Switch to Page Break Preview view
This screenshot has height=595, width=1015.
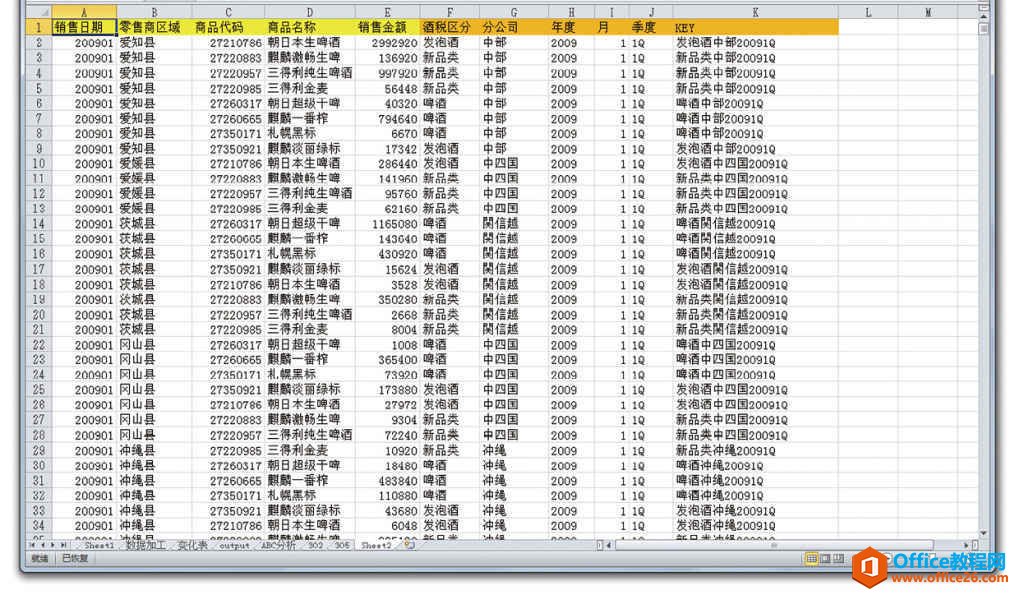coord(839,559)
